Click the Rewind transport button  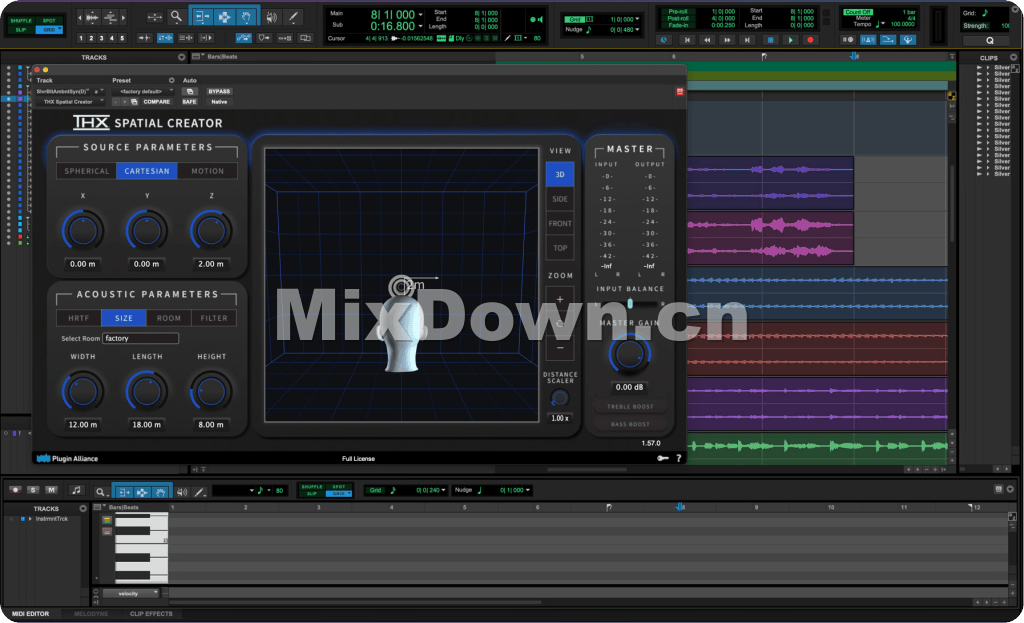pos(707,40)
